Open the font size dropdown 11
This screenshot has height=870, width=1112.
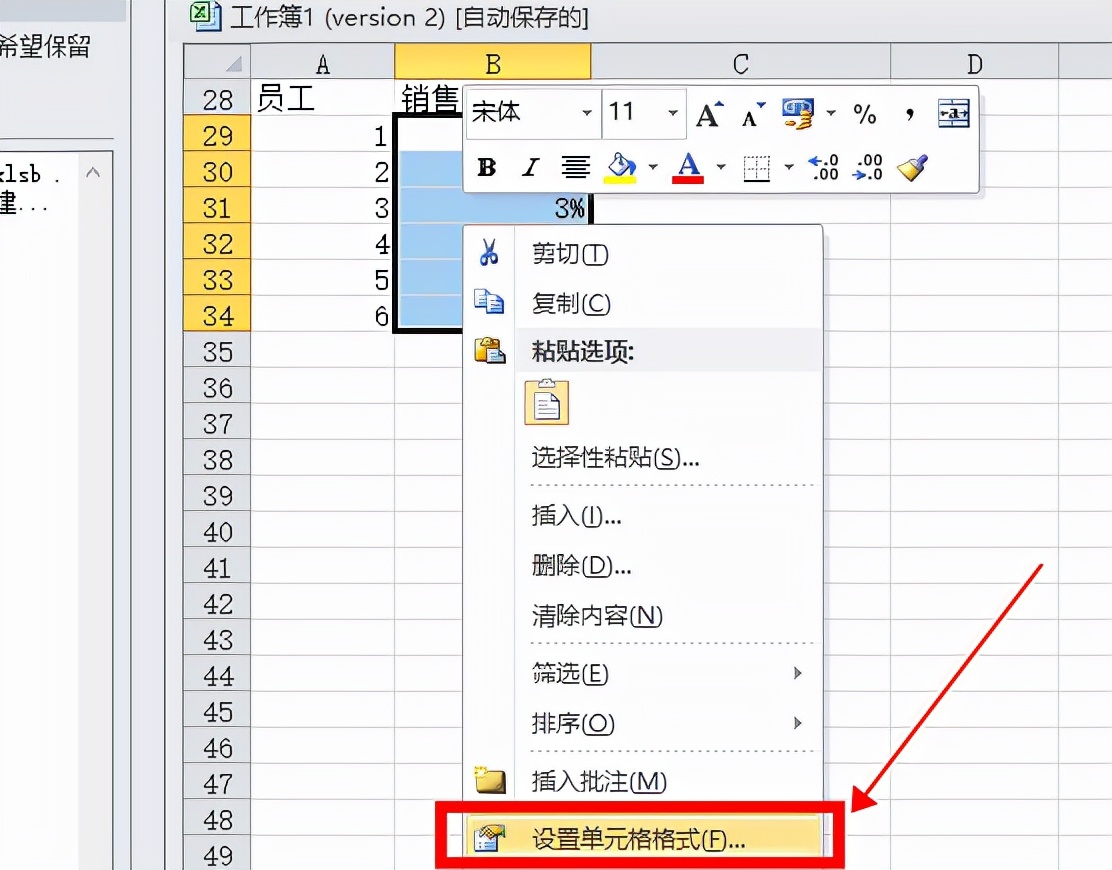[672, 113]
